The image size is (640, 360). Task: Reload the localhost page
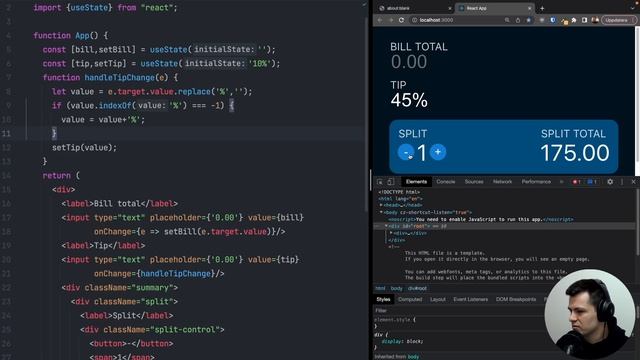401,20
